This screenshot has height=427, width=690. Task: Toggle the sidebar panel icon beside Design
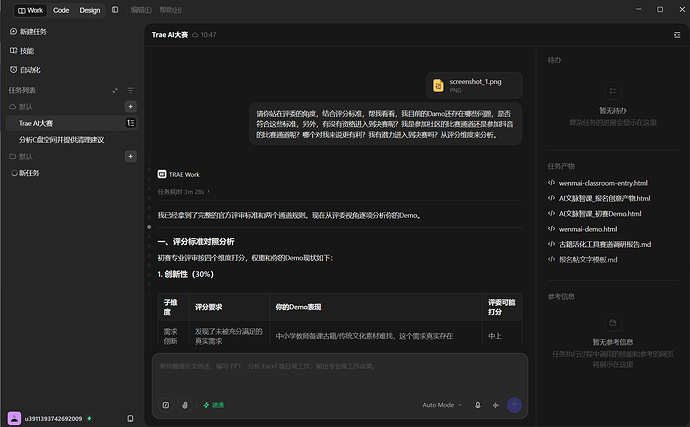(x=115, y=10)
